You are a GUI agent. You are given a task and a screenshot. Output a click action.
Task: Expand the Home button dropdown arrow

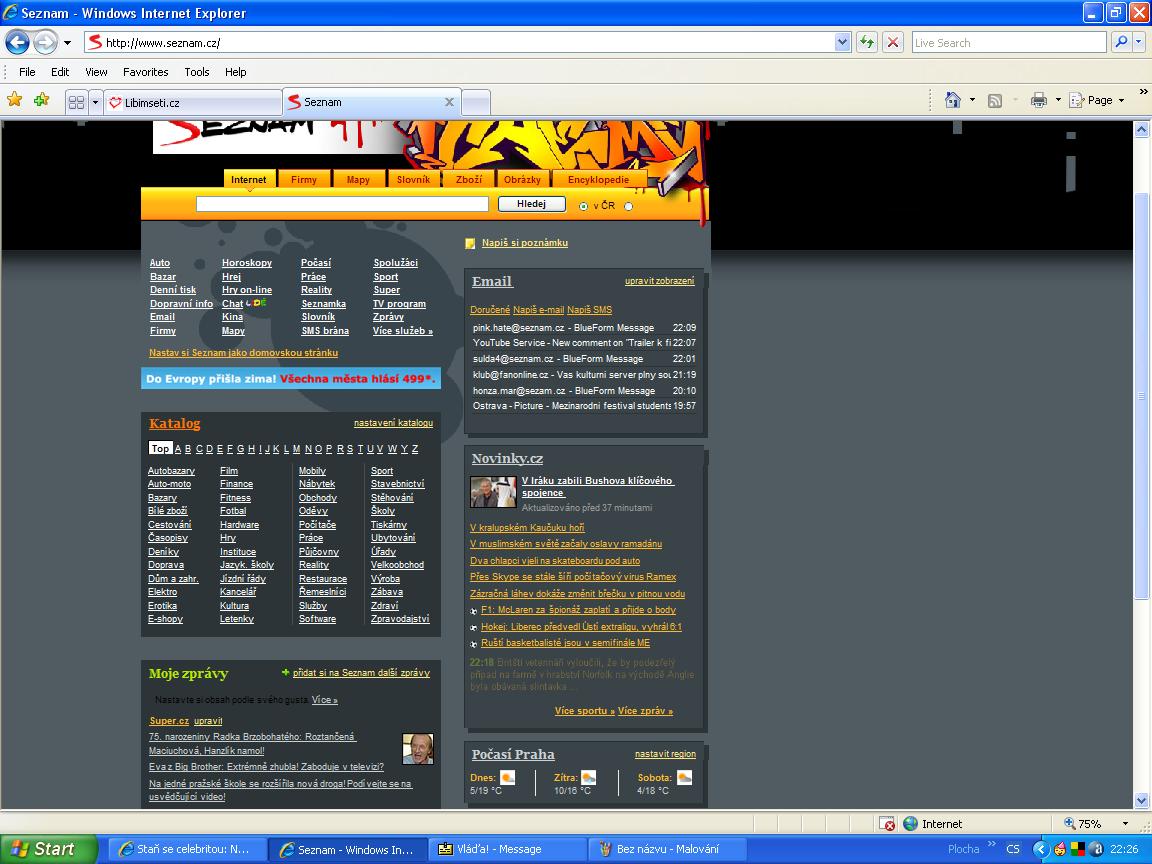[x=972, y=100]
